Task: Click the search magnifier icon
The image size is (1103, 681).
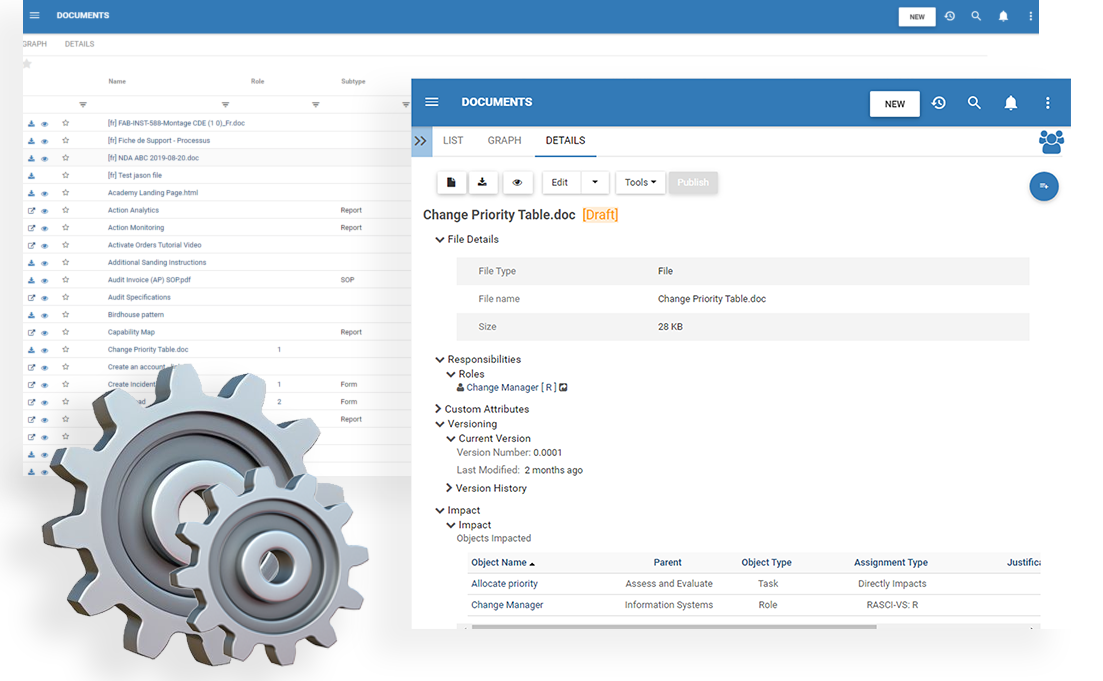Action: [x=974, y=102]
